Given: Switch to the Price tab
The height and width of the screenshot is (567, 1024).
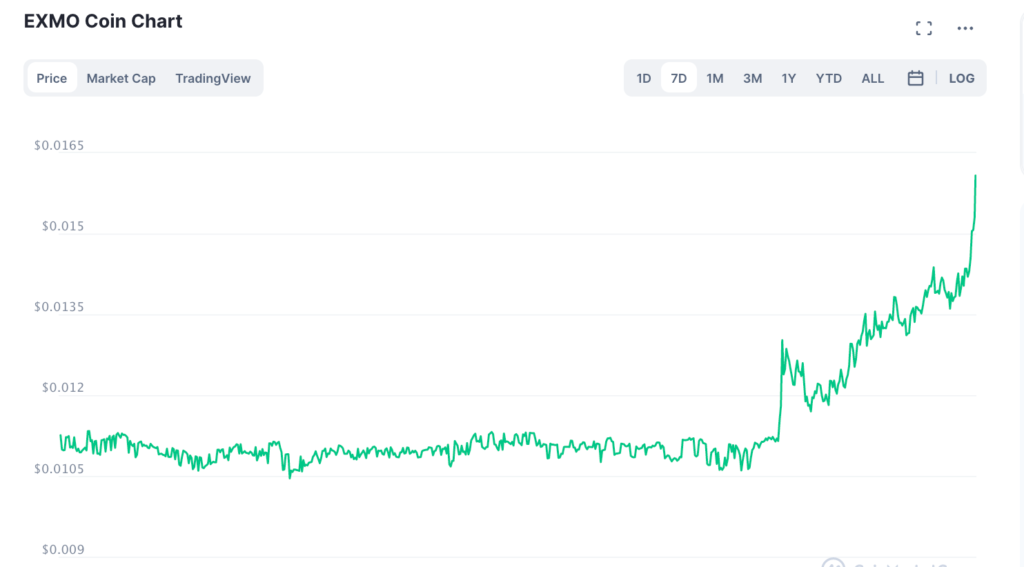Looking at the screenshot, I should [x=52, y=78].
